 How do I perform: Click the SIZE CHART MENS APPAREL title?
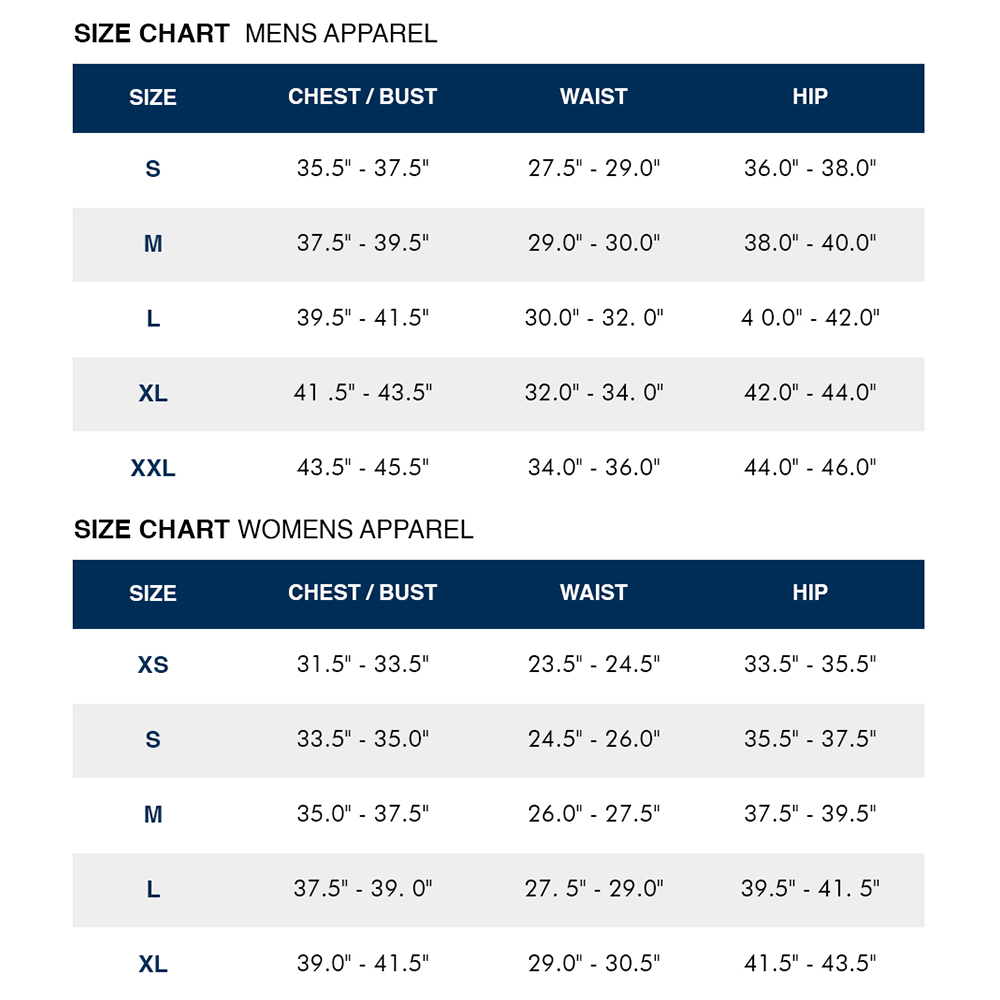point(255,34)
